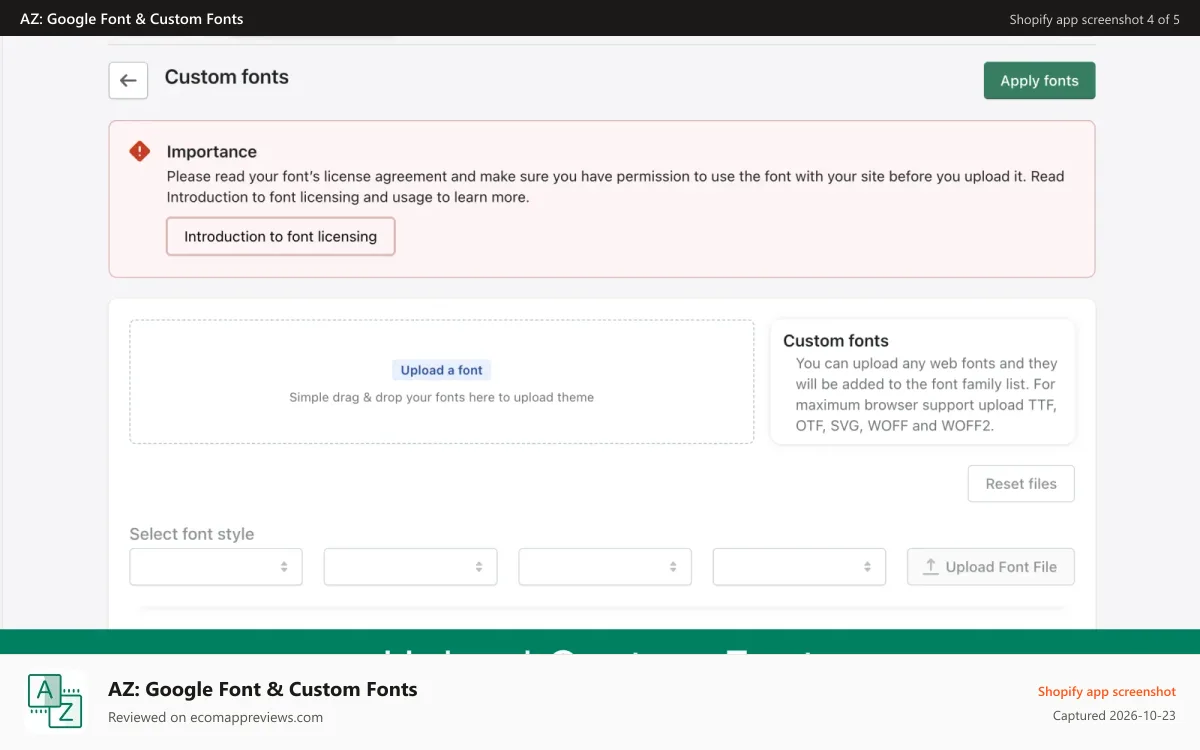Open the third font style dropdown
The image size is (1200, 750).
605,567
